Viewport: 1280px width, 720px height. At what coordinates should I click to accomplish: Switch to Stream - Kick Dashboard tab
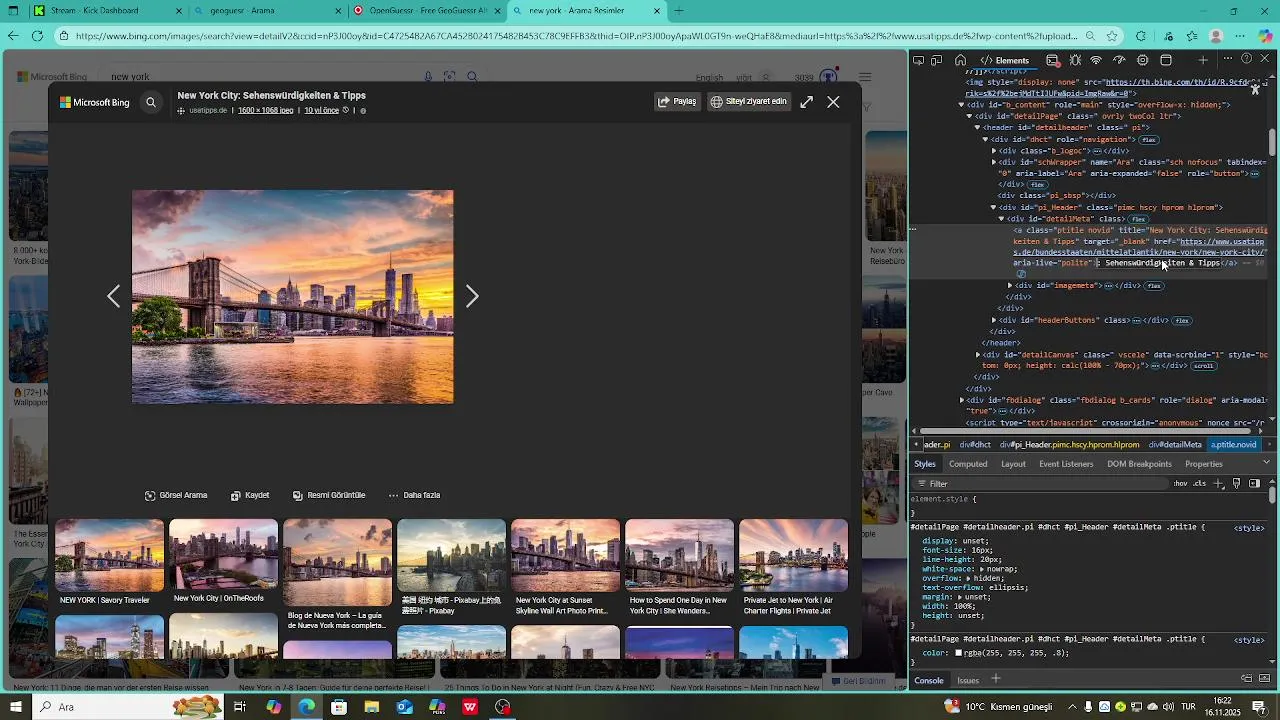(108, 11)
